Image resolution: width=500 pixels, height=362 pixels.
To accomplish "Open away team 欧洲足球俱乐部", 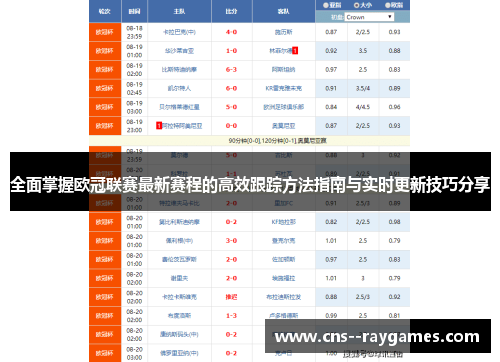I will pyautogui.click(x=284, y=107).
